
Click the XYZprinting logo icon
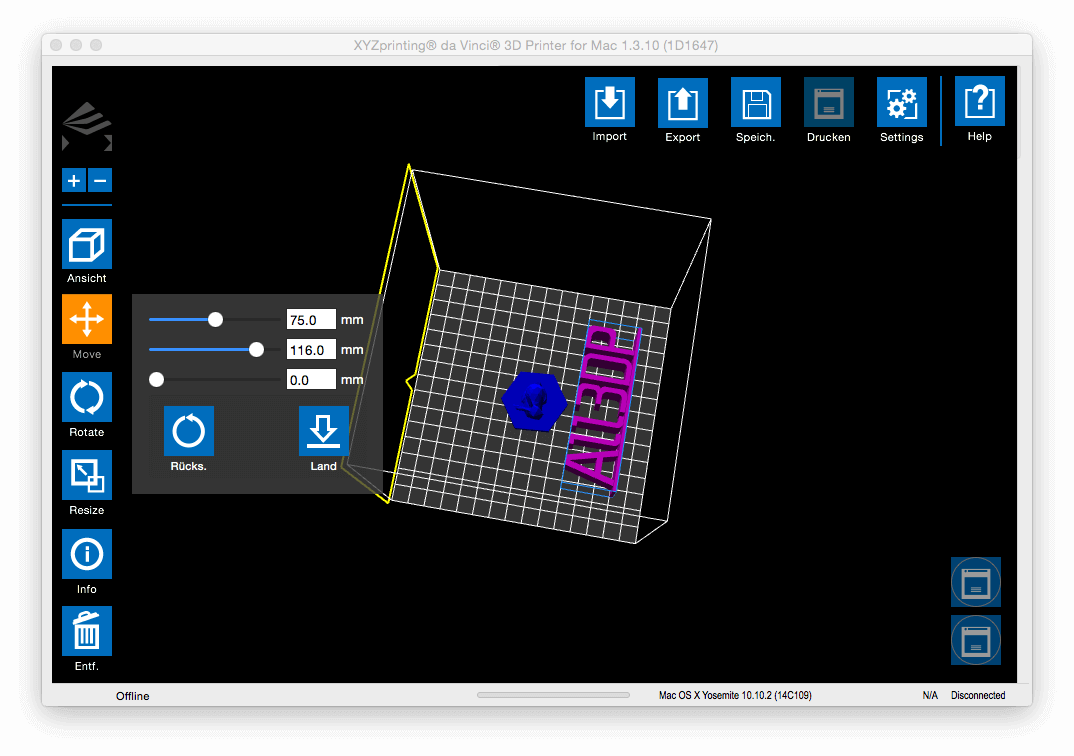87,127
